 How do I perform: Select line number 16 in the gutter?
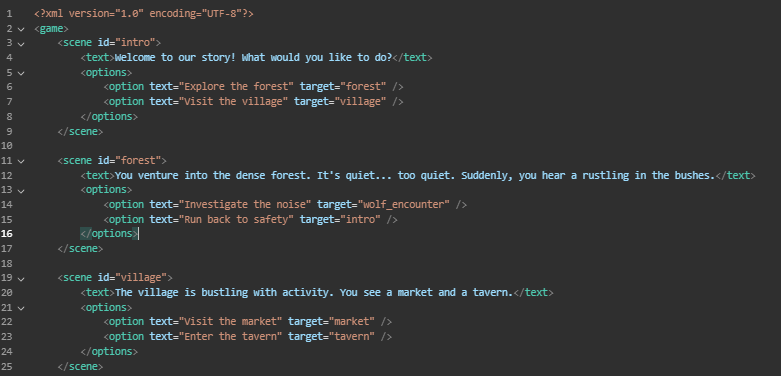coord(9,234)
